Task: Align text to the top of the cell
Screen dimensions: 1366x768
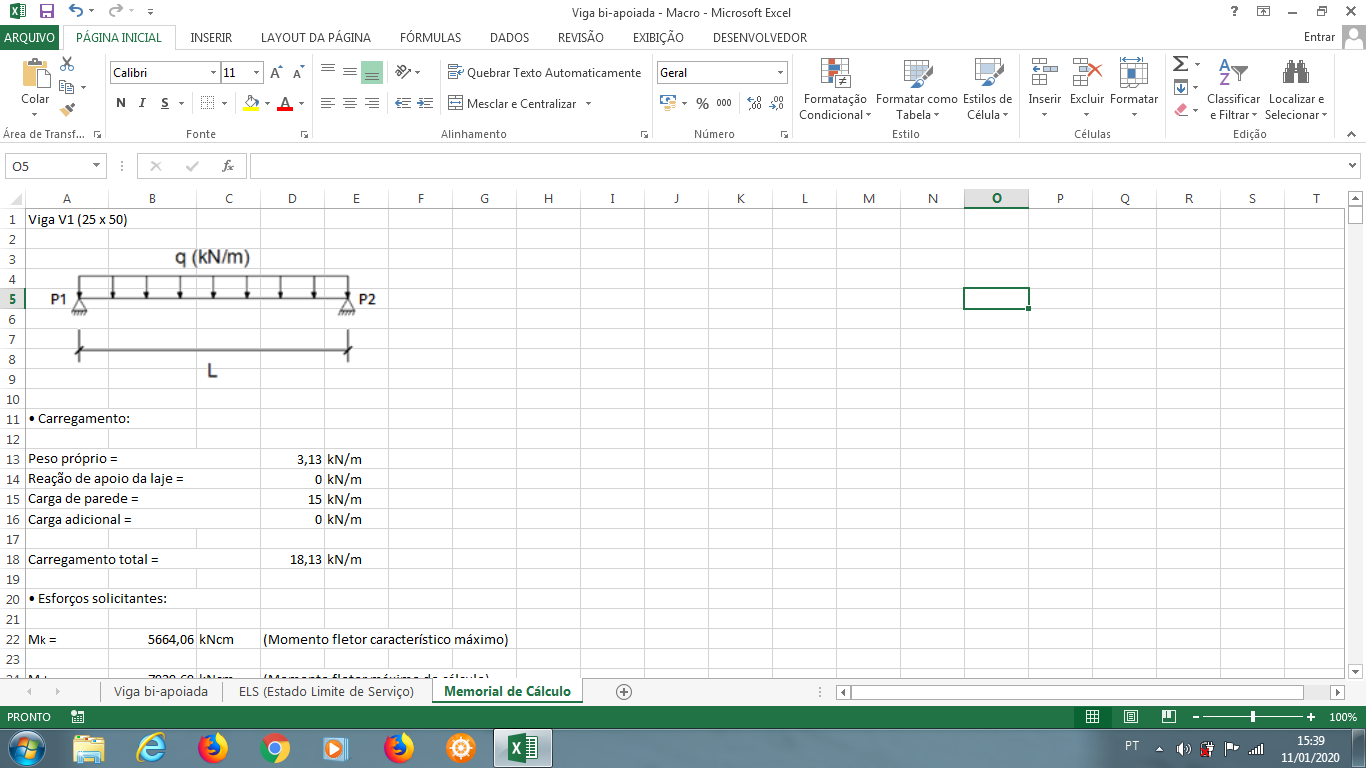Action: [328, 72]
